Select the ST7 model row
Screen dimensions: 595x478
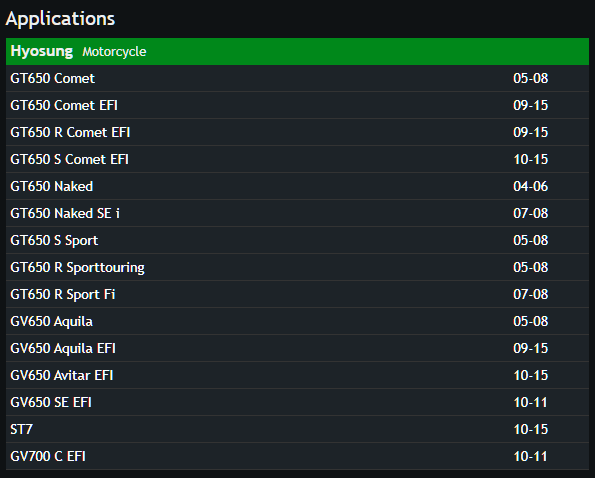[x=297, y=429]
